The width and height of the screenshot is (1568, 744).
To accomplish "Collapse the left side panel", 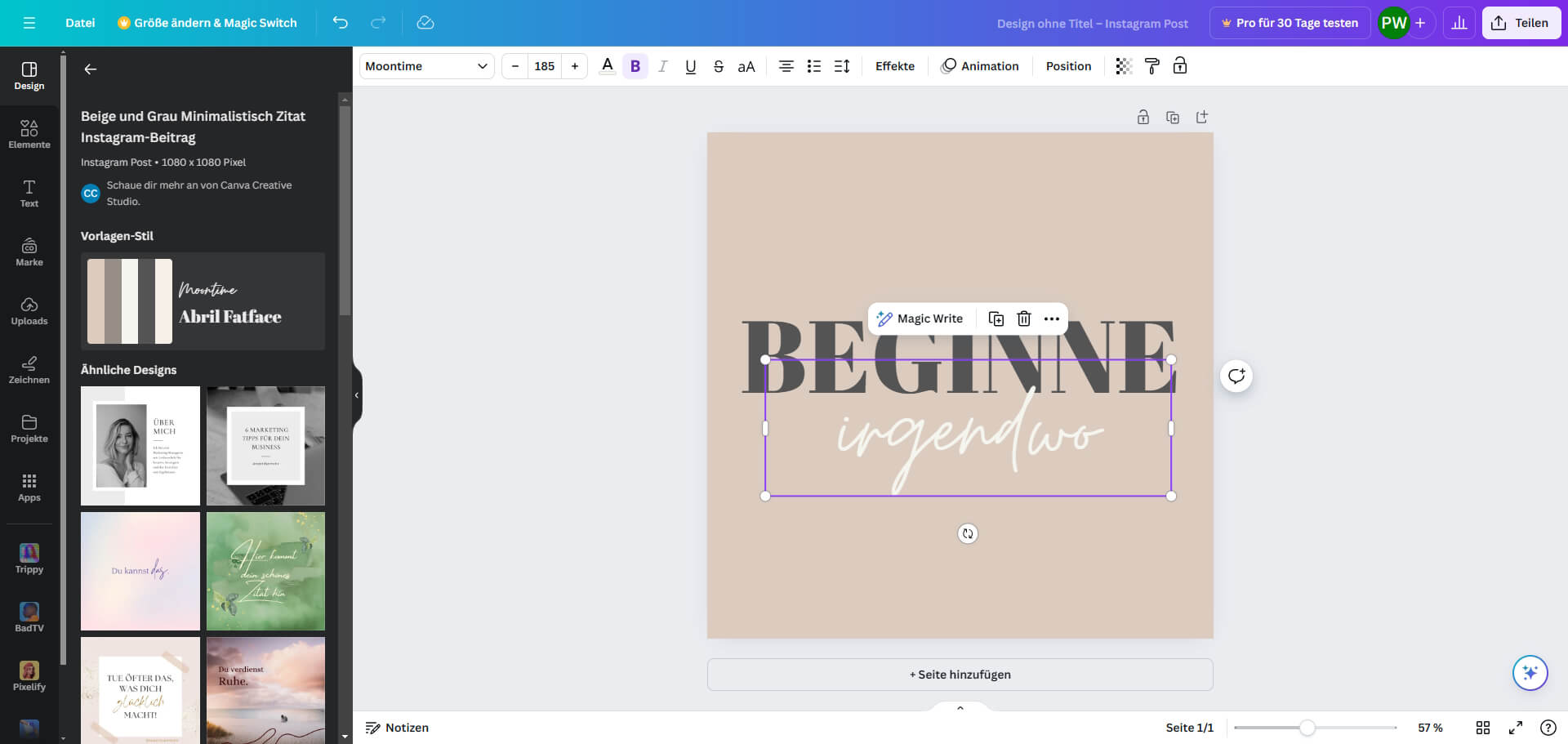I will pyautogui.click(x=357, y=395).
